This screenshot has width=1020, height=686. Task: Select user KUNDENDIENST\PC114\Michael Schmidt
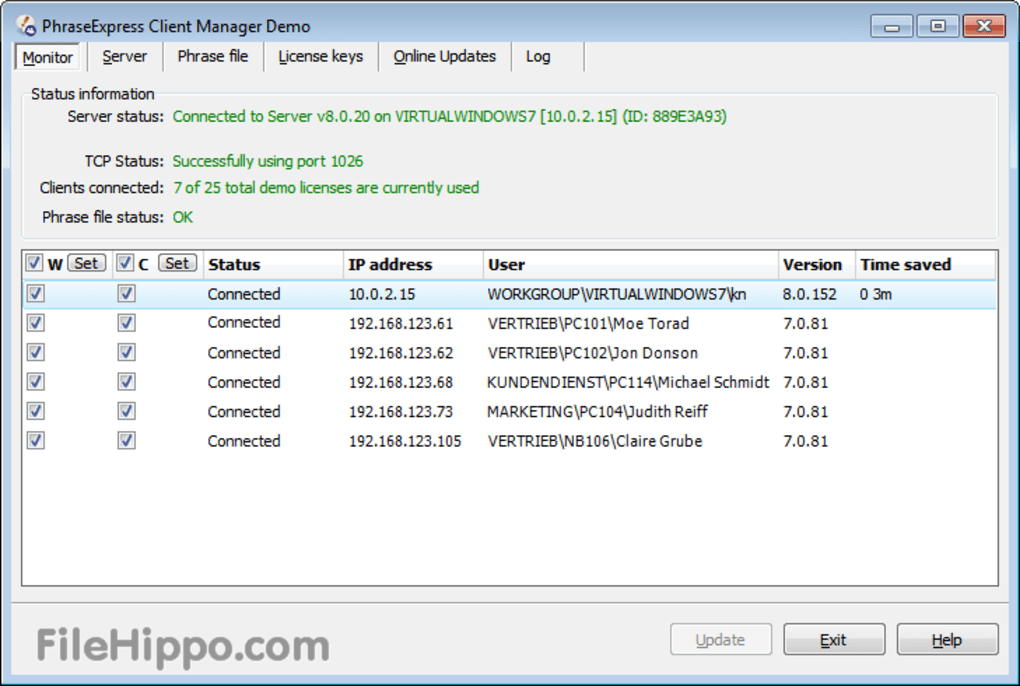coord(628,382)
